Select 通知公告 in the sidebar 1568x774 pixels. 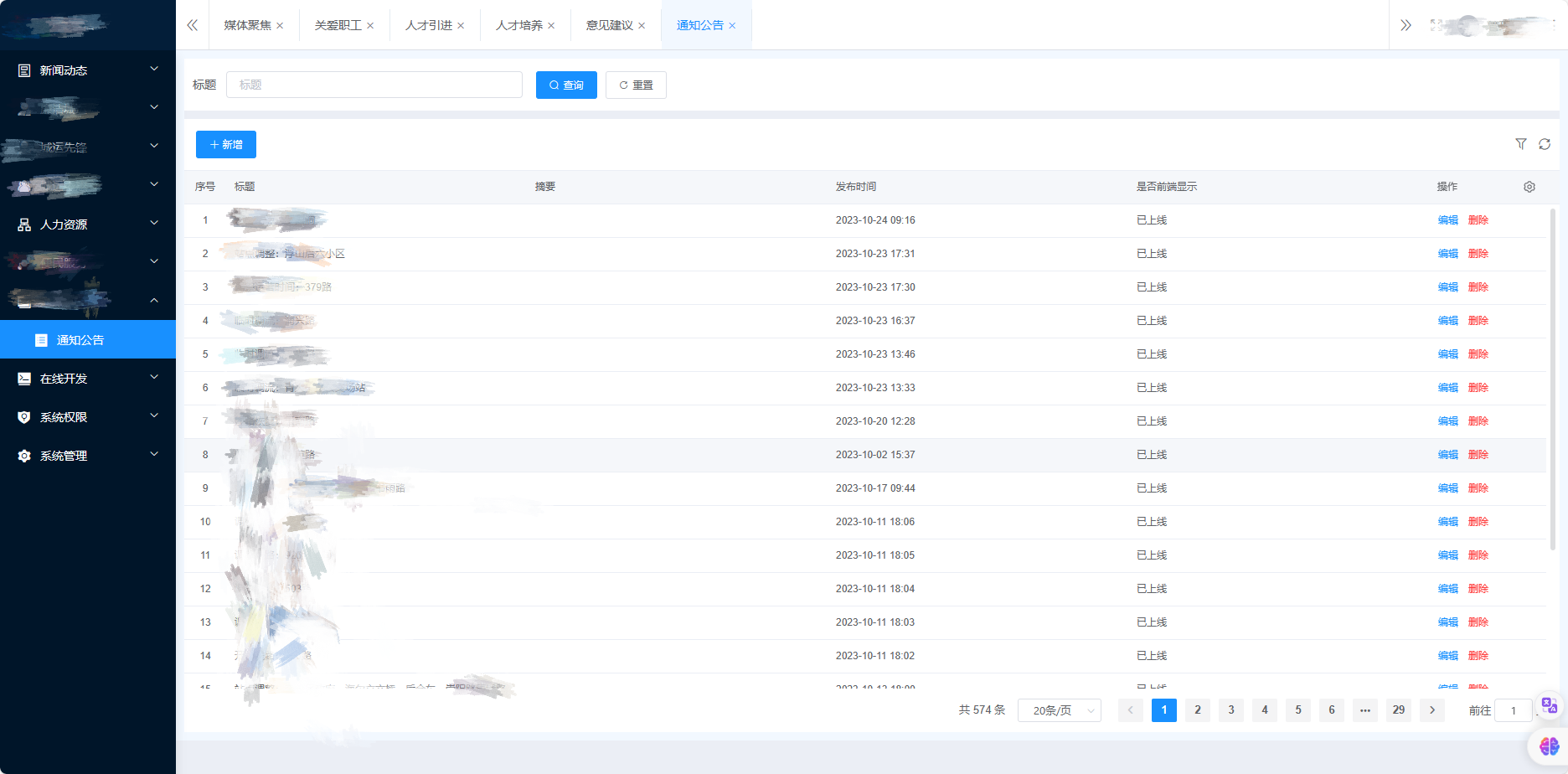tap(88, 340)
